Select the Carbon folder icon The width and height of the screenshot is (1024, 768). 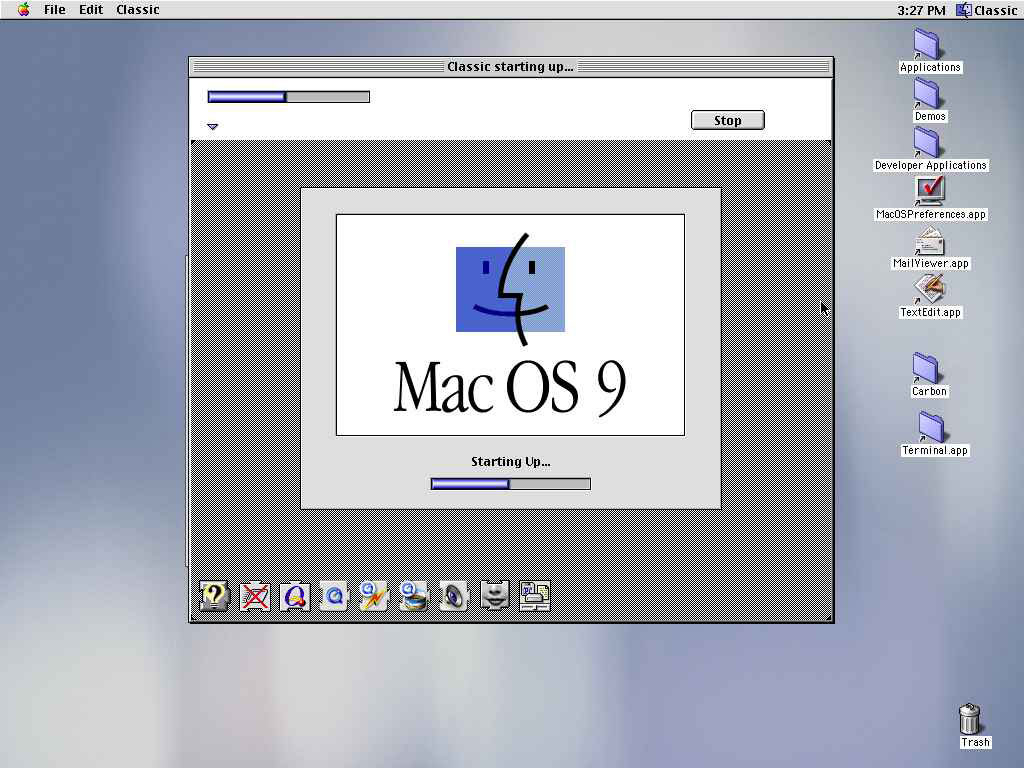[925, 368]
